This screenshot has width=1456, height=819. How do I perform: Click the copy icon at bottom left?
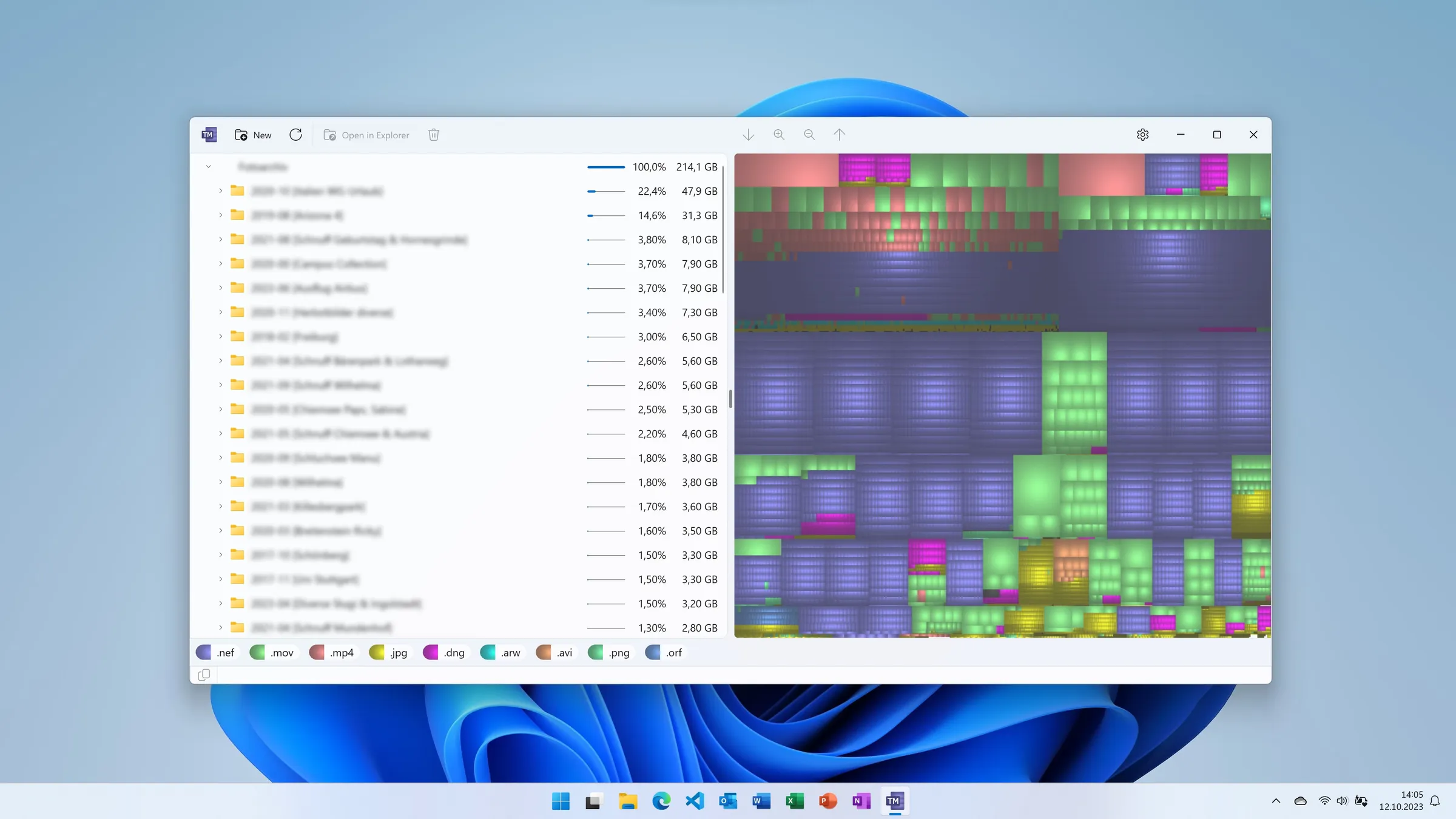[204, 675]
